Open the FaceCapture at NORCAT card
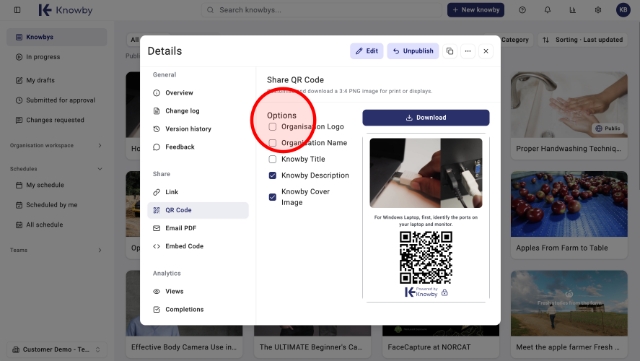The width and height of the screenshot is (640, 361). click(x=440, y=342)
